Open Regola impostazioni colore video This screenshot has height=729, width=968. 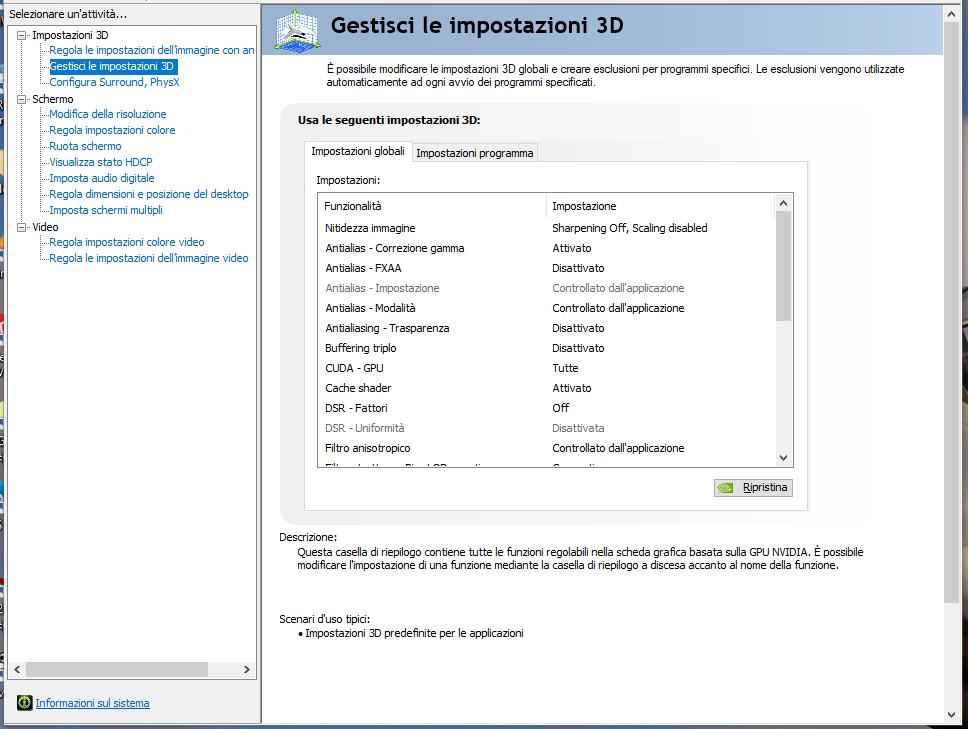coord(127,242)
